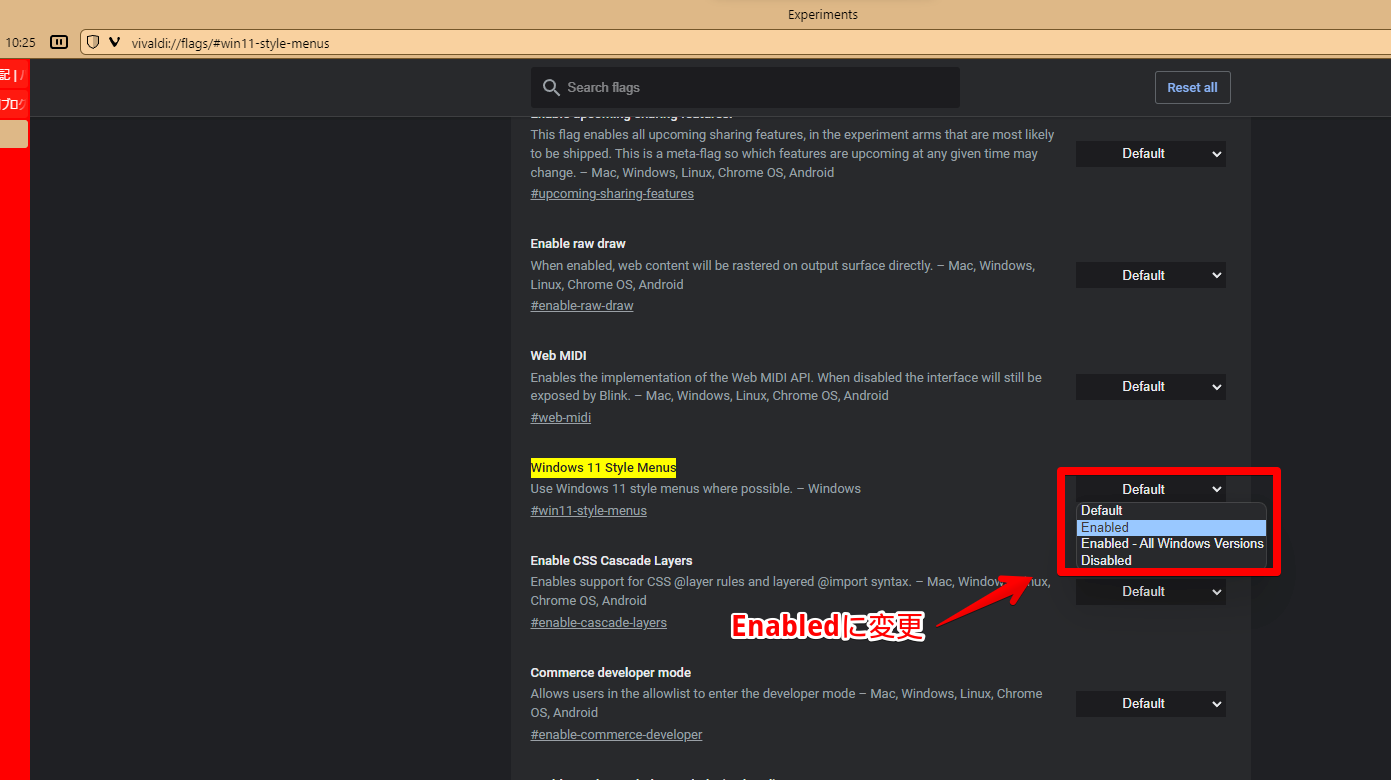Open the #upcoming-sharing-features link
The width and height of the screenshot is (1391, 780).
point(612,194)
